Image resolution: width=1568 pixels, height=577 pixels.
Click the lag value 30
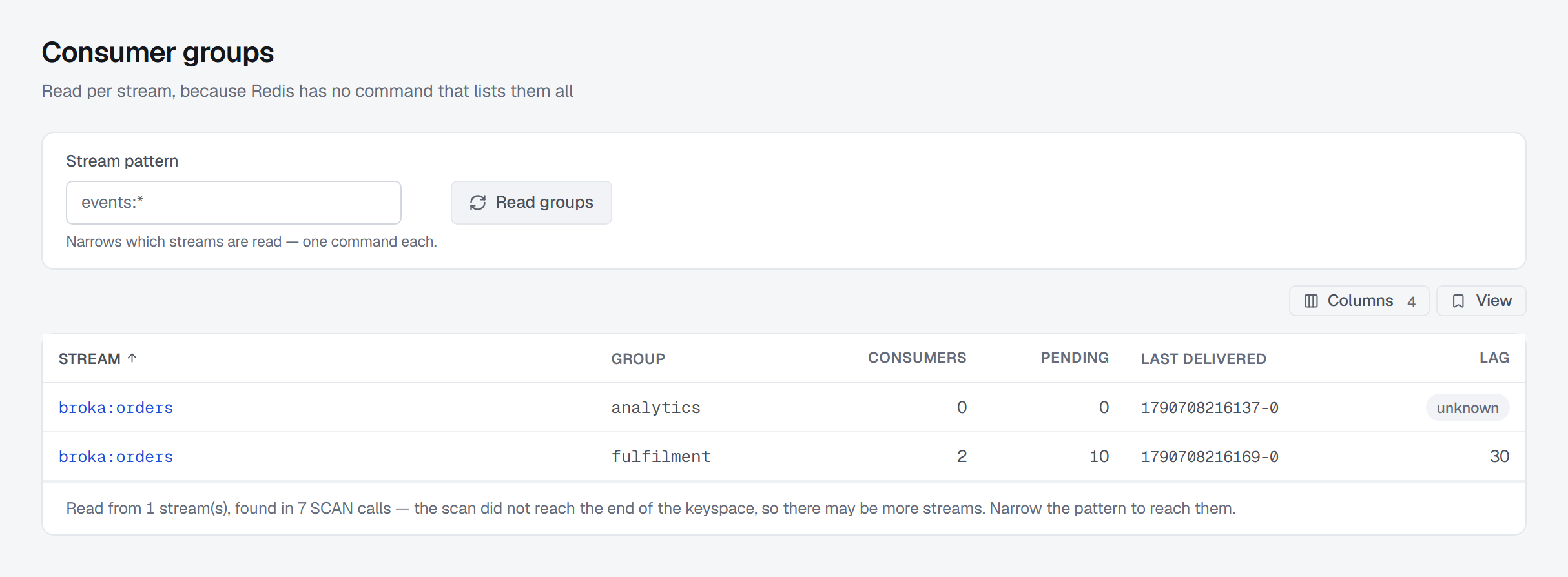1500,456
